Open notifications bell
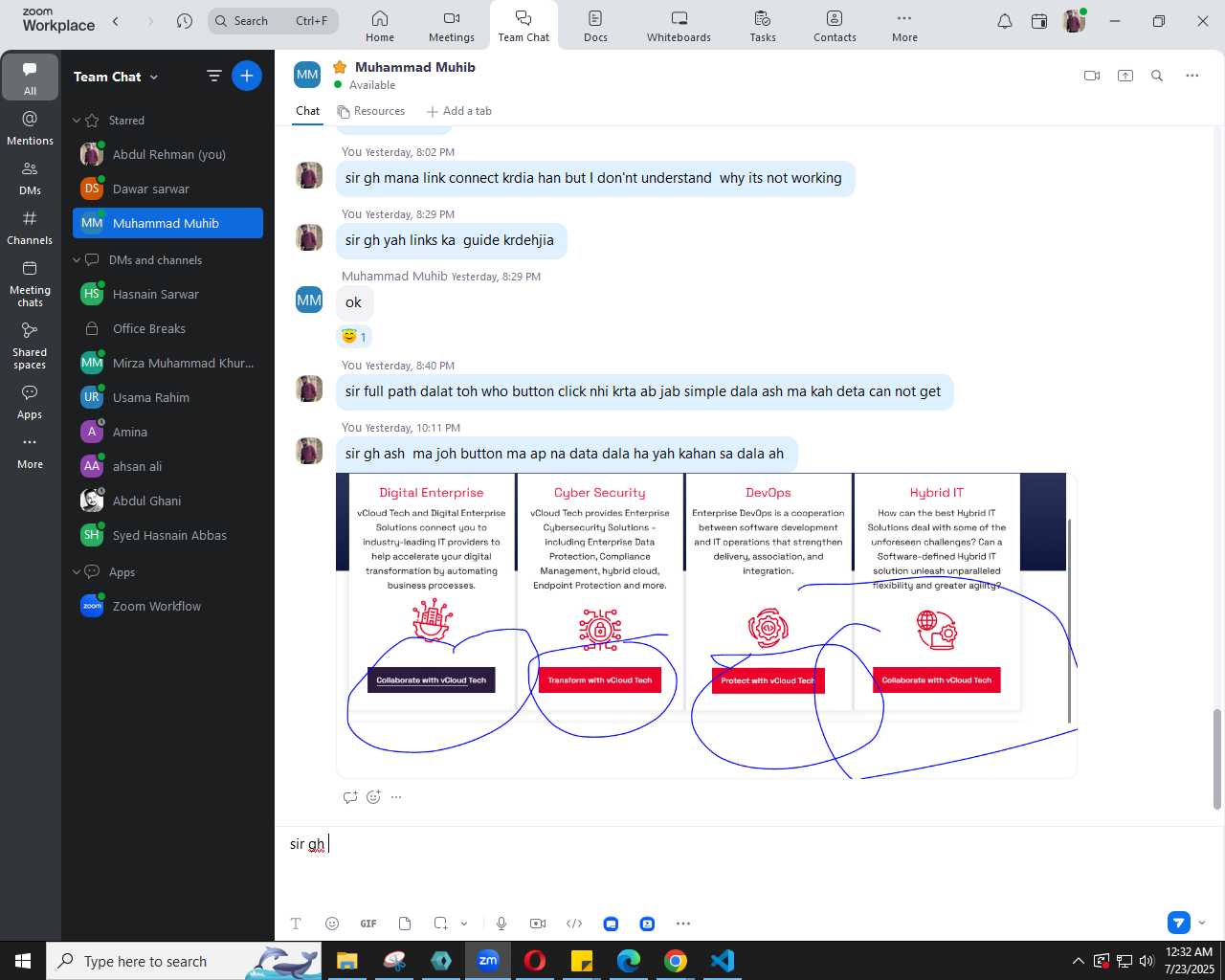The image size is (1225, 980). [x=1005, y=21]
